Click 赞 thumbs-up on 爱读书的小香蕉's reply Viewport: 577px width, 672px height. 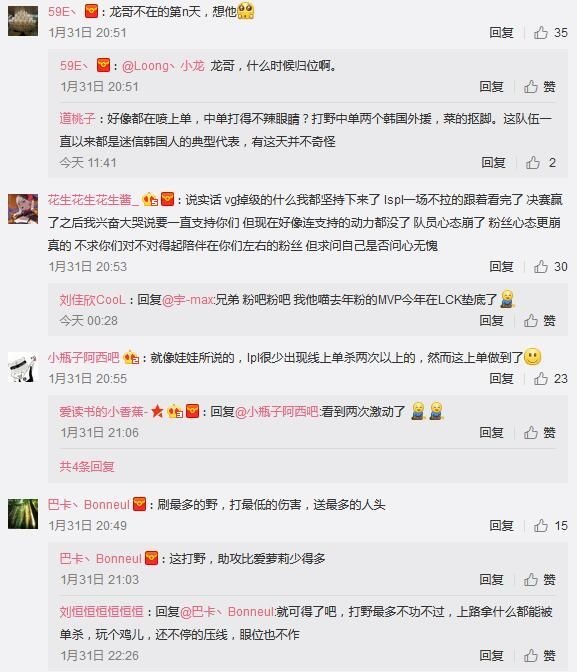(x=540, y=432)
